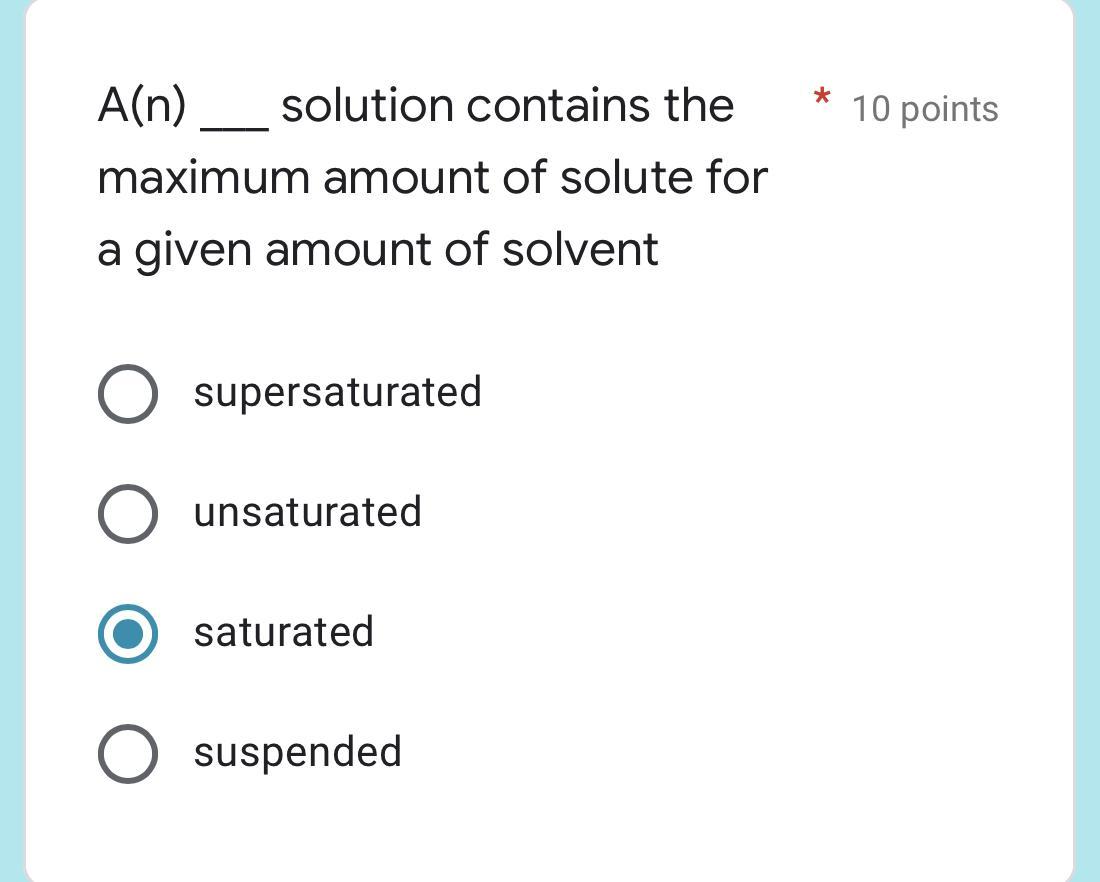Click the word 'maximum' in the question

[x=203, y=178]
